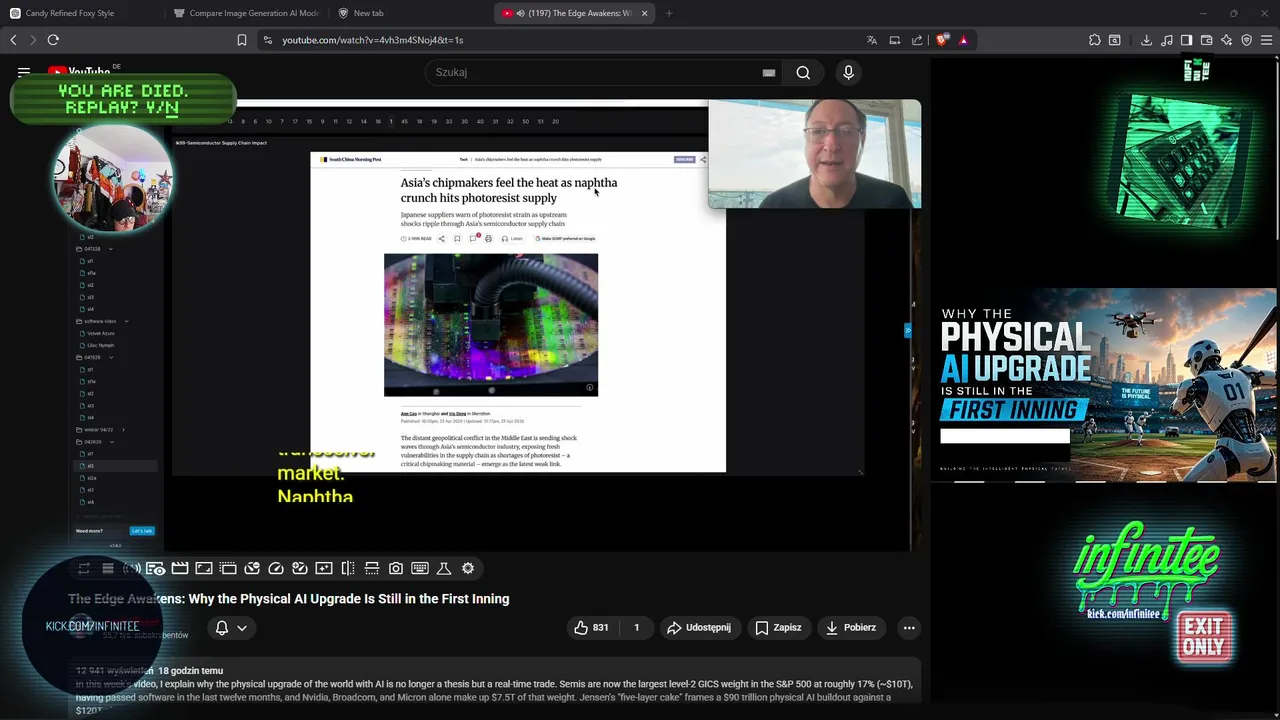The image size is (1280, 720).
Task: Open a new browser tab with plus
Action: point(669,13)
